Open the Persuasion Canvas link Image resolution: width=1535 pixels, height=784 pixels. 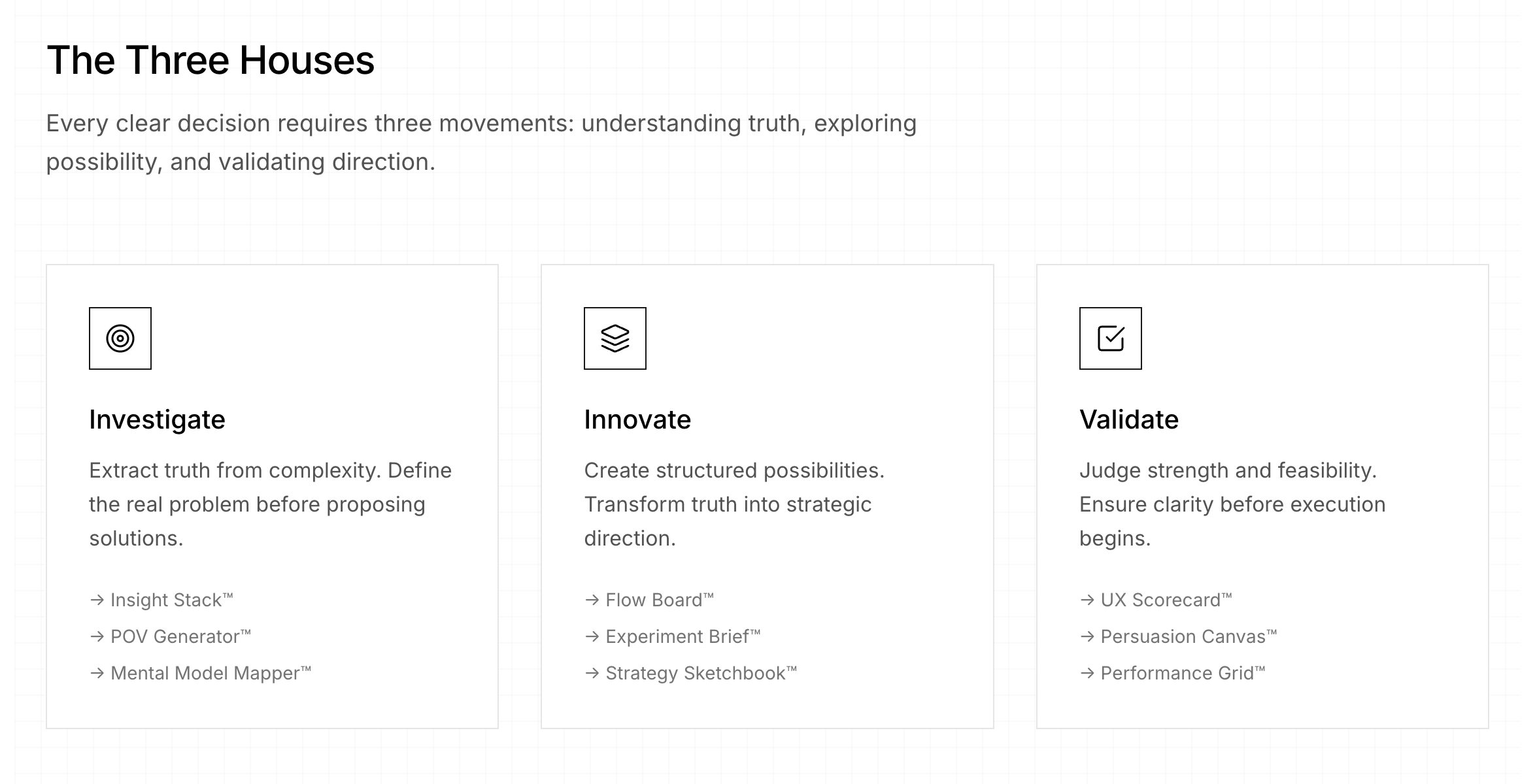pyautogui.click(x=1189, y=636)
